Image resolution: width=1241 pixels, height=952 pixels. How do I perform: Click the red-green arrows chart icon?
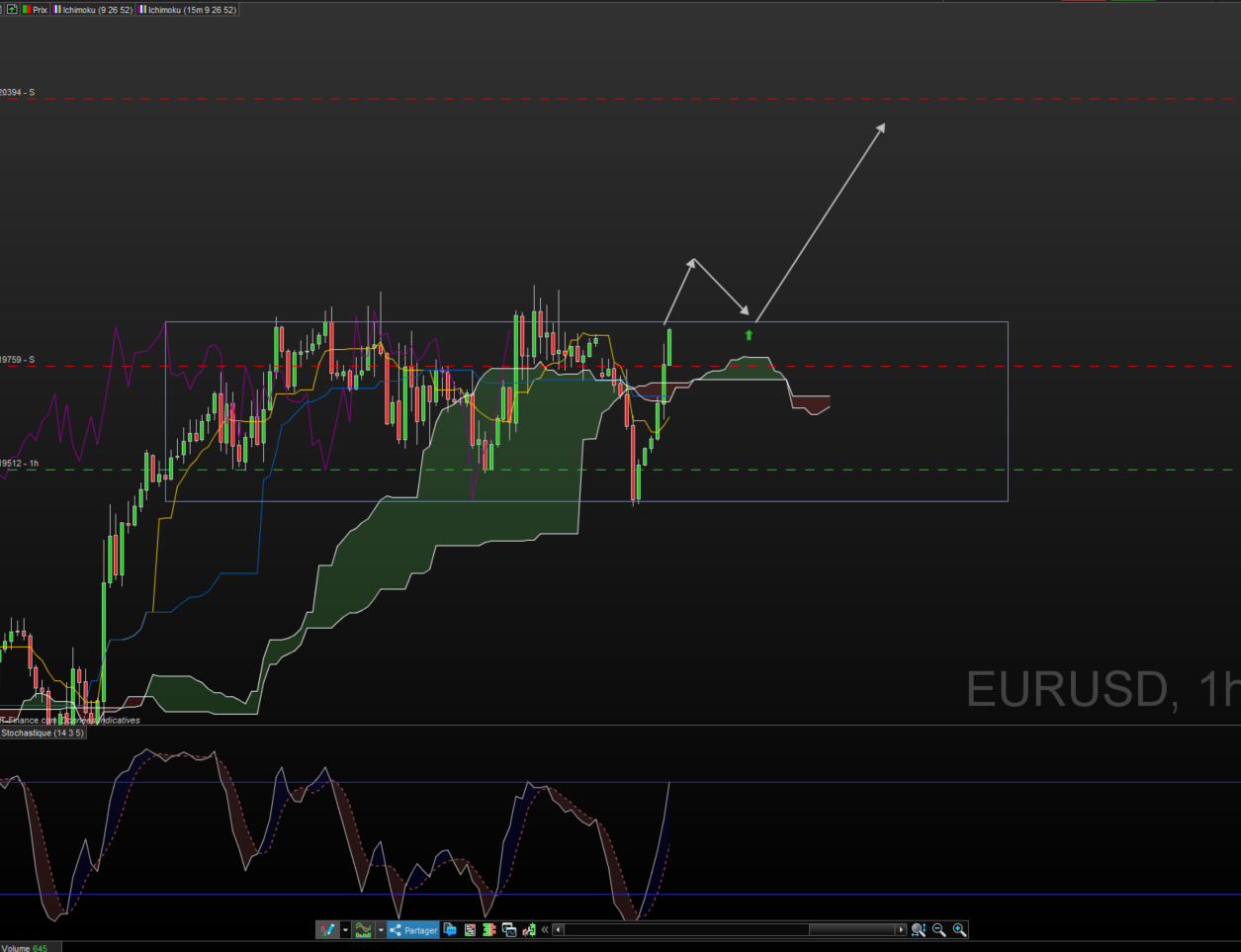click(x=529, y=930)
